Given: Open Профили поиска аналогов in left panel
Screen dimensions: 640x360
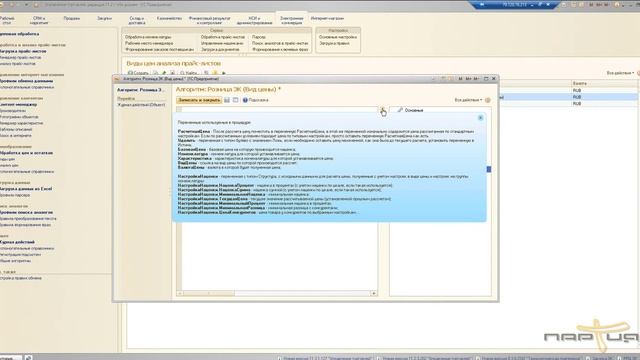Looking at the screenshot, I should 26,212.
